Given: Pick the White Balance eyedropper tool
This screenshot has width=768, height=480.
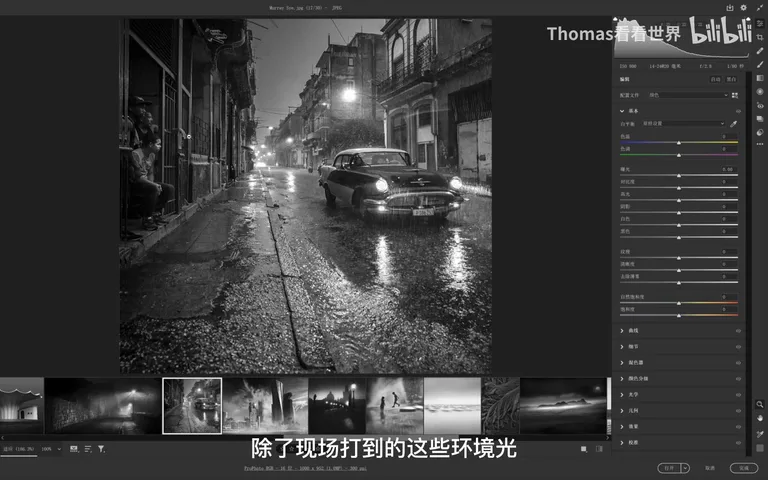Looking at the screenshot, I should (x=733, y=124).
